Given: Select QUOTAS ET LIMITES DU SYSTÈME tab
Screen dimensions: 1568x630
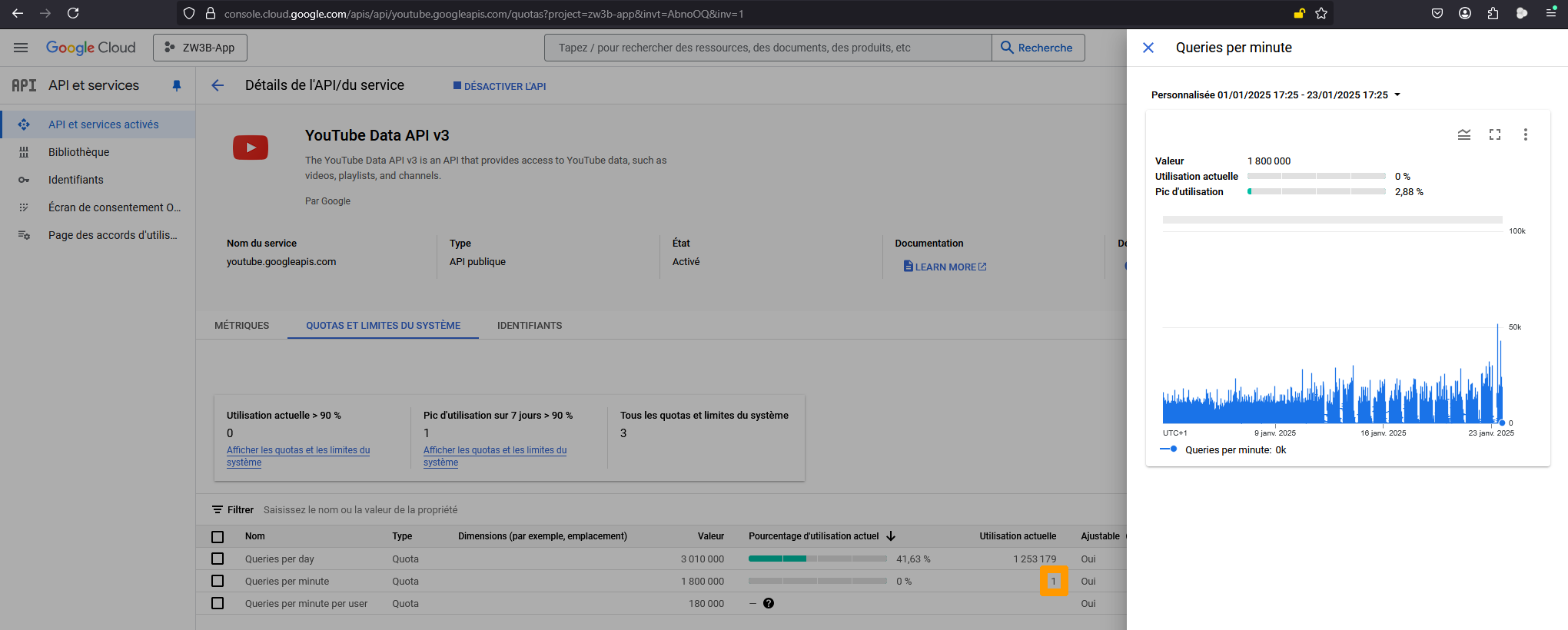Looking at the screenshot, I should 383,326.
